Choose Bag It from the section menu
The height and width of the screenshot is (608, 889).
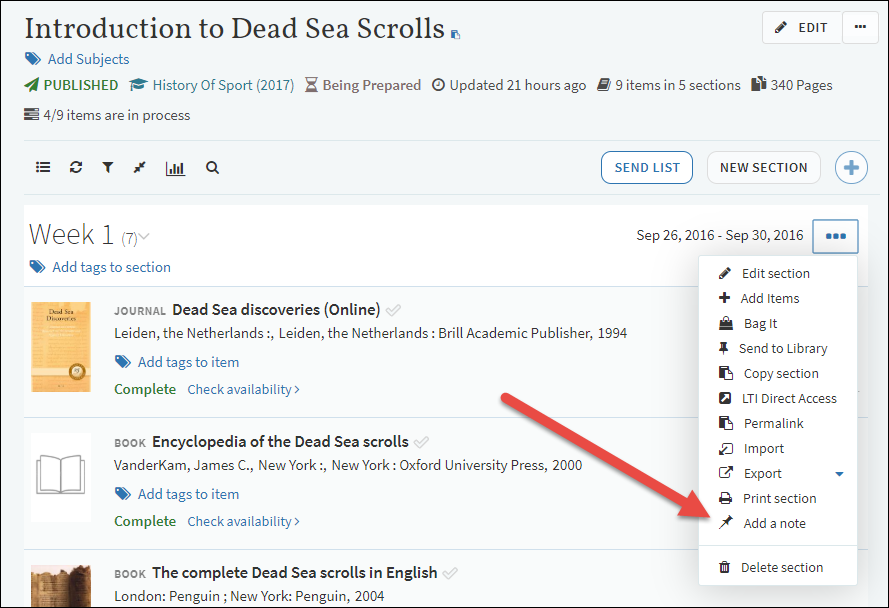click(x=778, y=323)
